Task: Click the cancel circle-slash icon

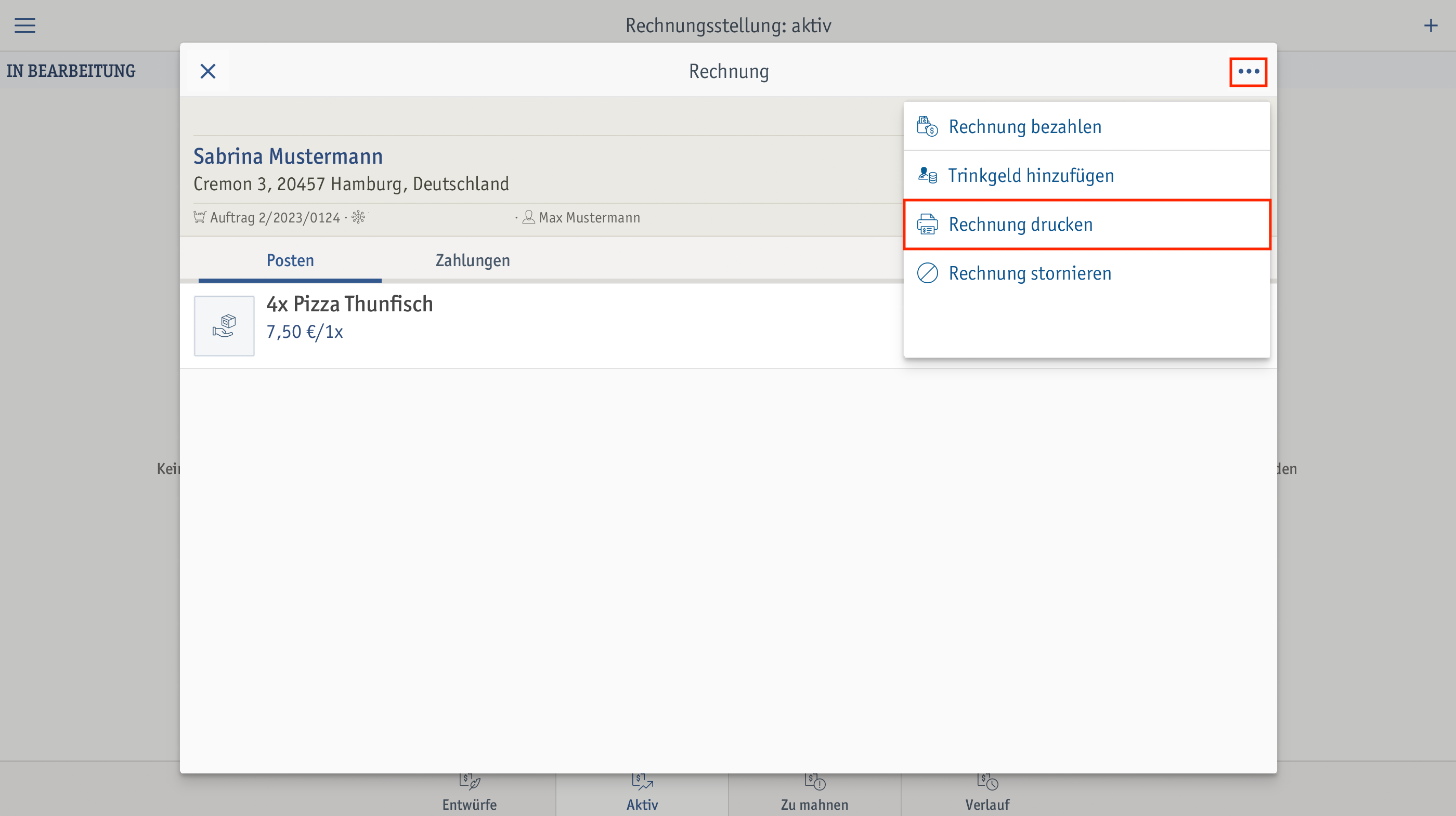Action: point(927,273)
